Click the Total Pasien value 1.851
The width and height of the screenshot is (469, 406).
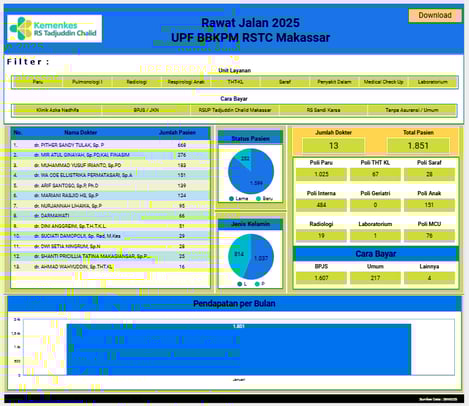point(418,146)
